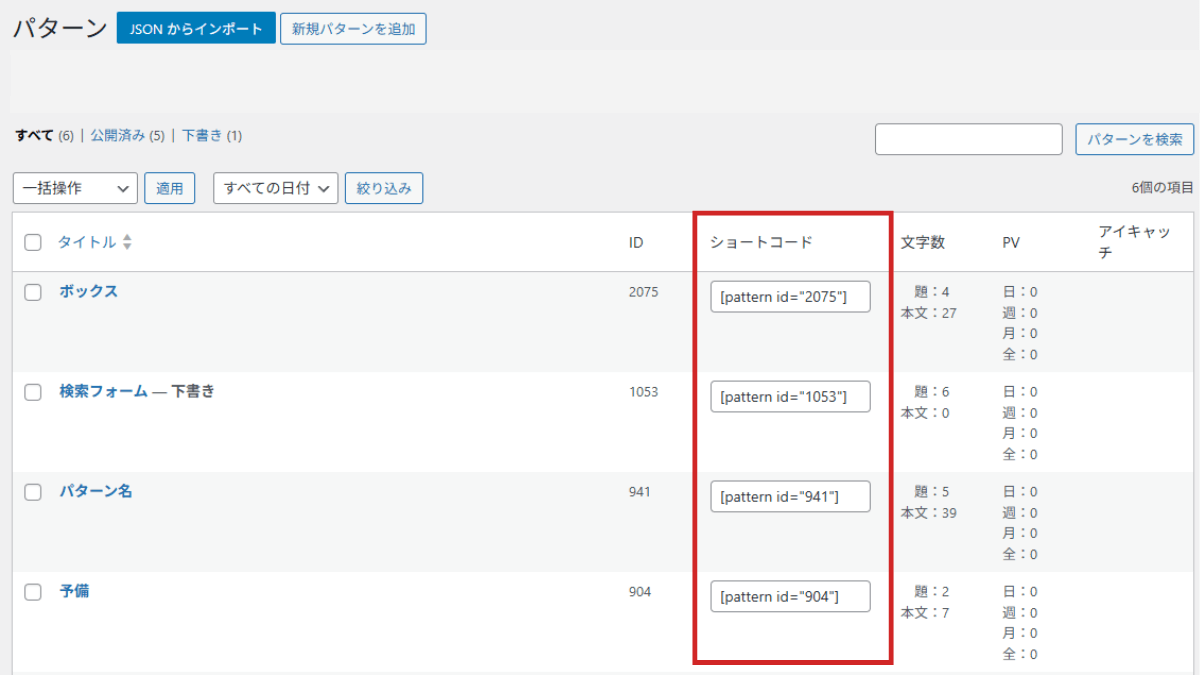Click sort arrows next to タイトル

127,243
